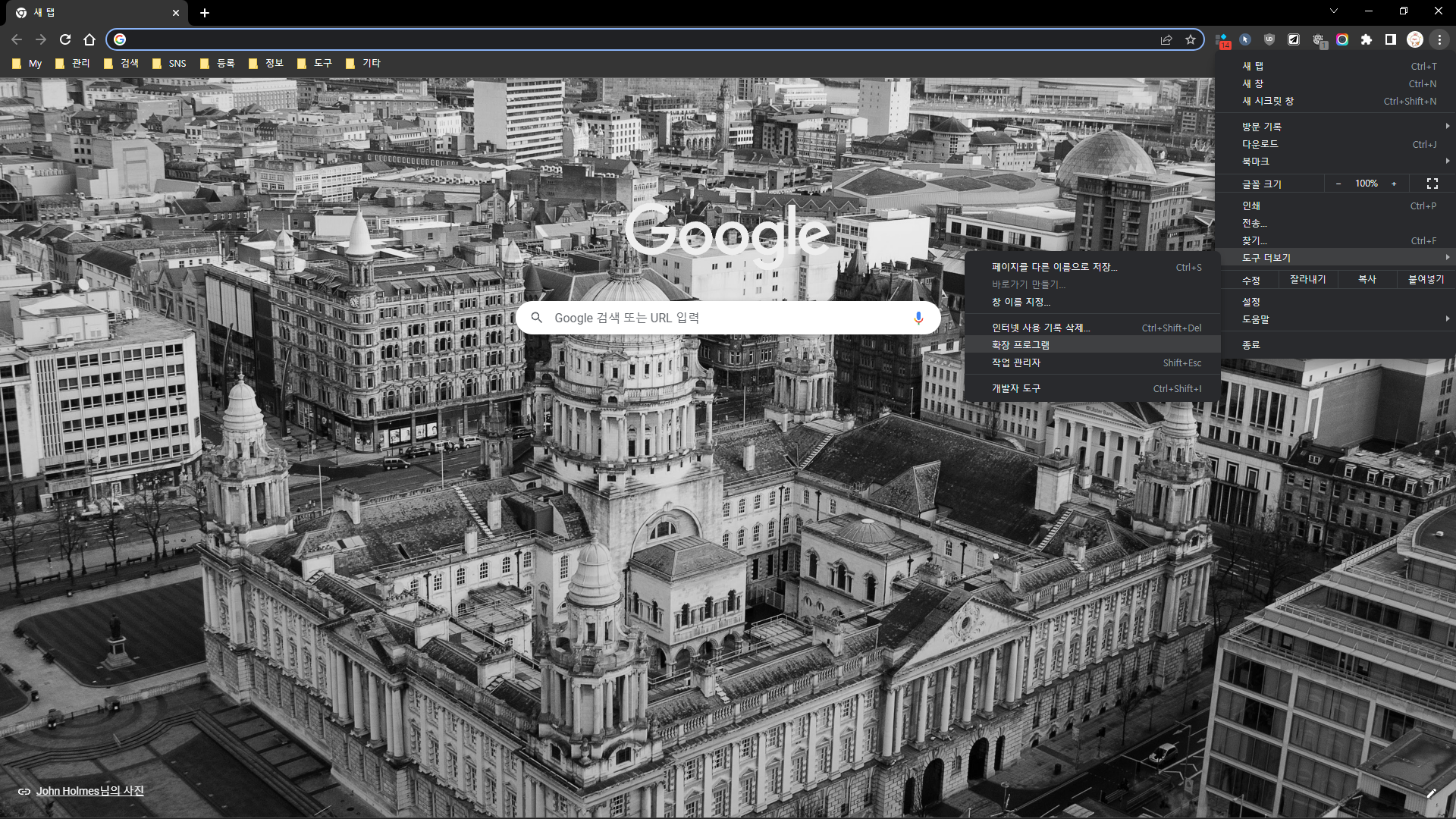1456x819 pixels.
Task: Start voice search with microphone icon
Action: 918,318
